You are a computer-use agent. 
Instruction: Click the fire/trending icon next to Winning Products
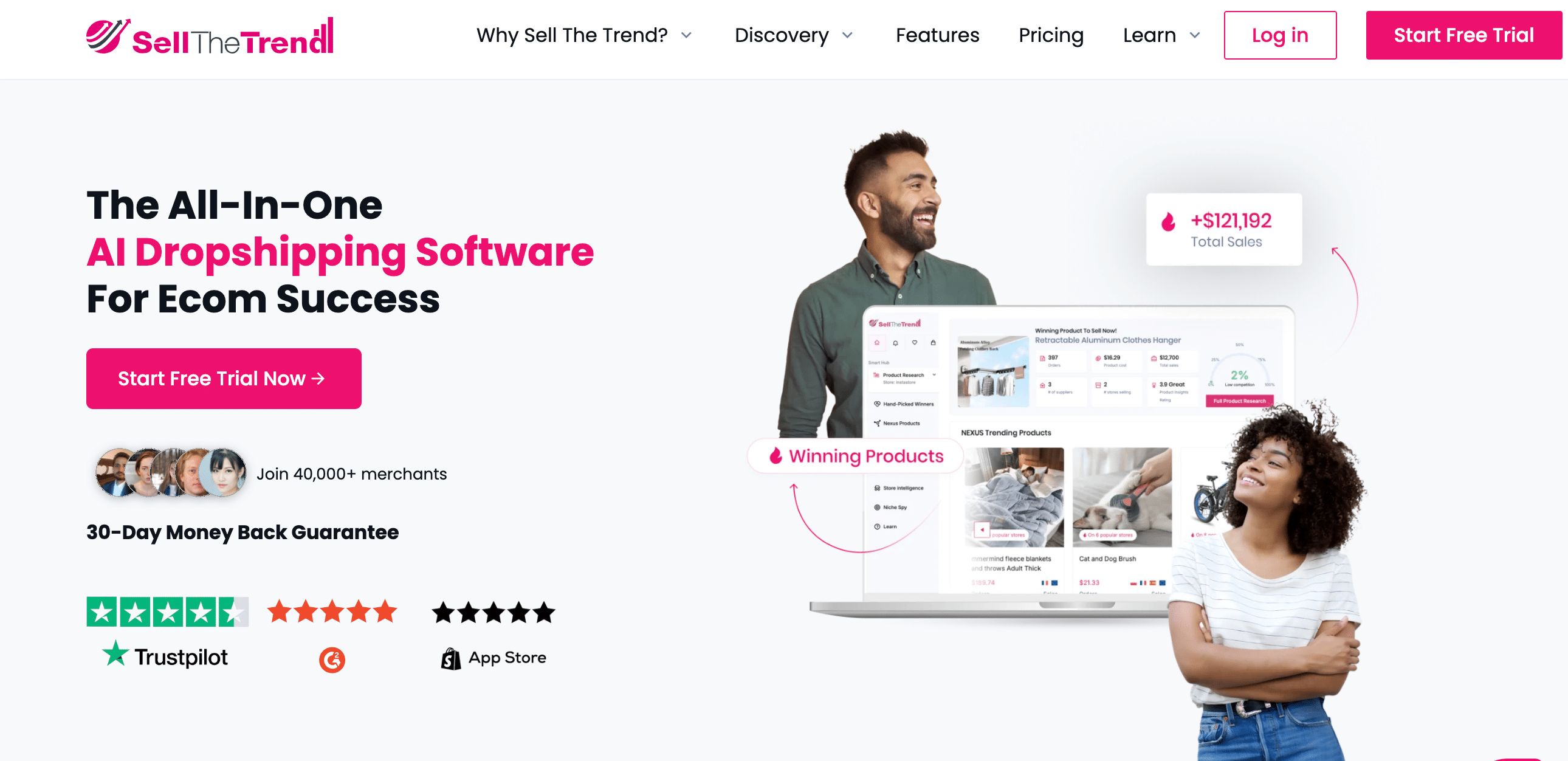pos(774,456)
